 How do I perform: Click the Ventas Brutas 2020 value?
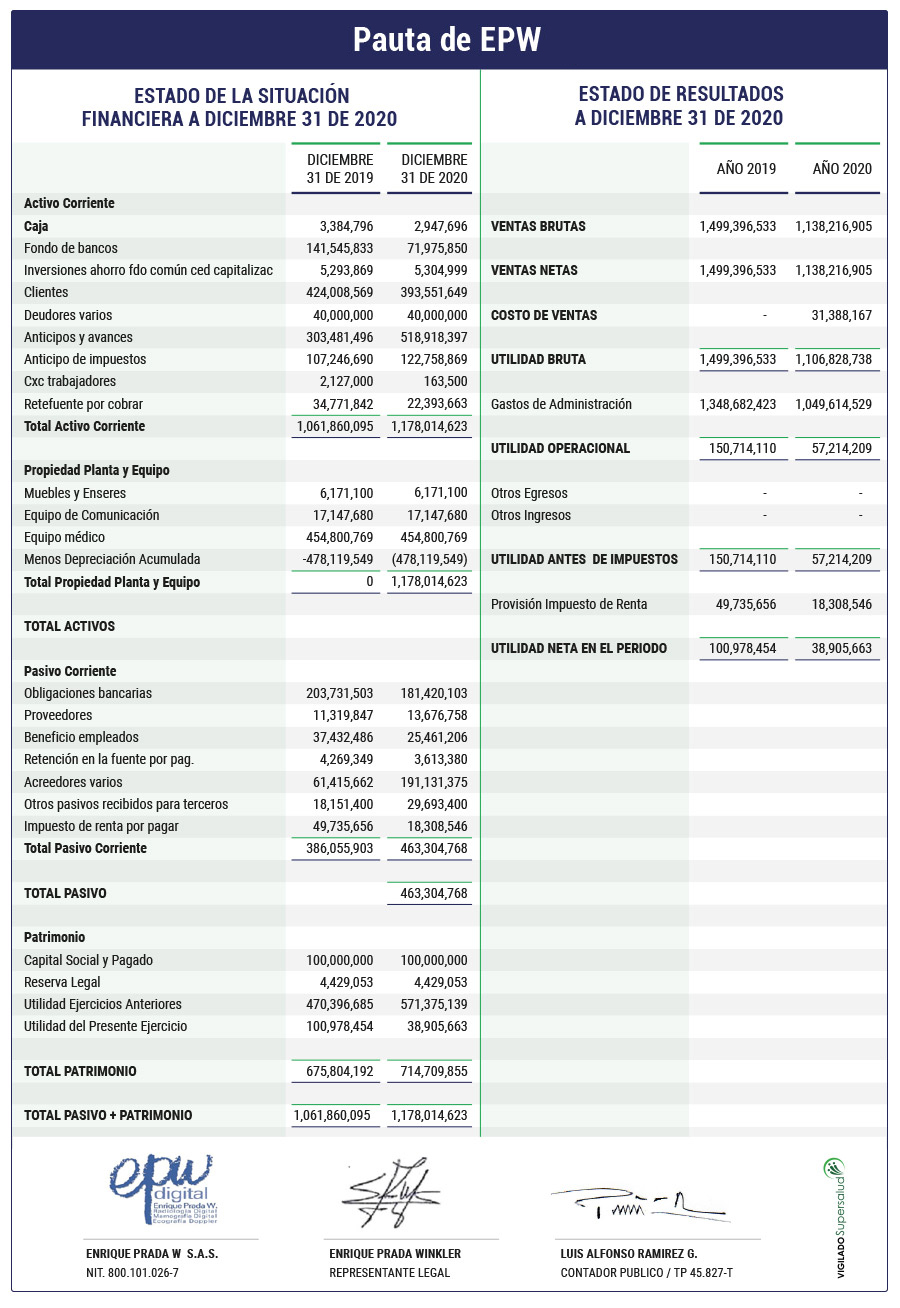(x=834, y=227)
